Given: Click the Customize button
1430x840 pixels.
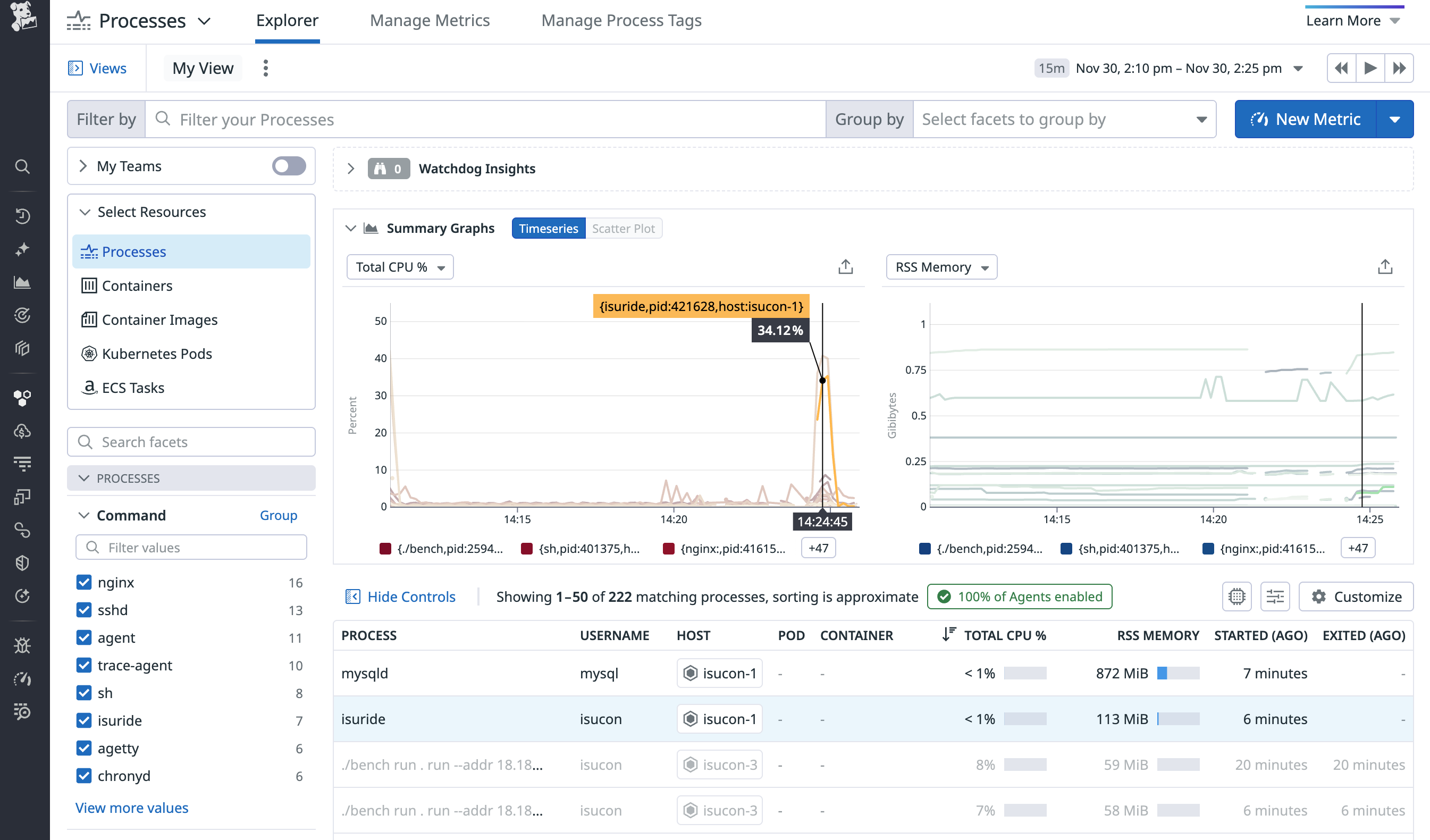Looking at the screenshot, I should [x=1356, y=597].
